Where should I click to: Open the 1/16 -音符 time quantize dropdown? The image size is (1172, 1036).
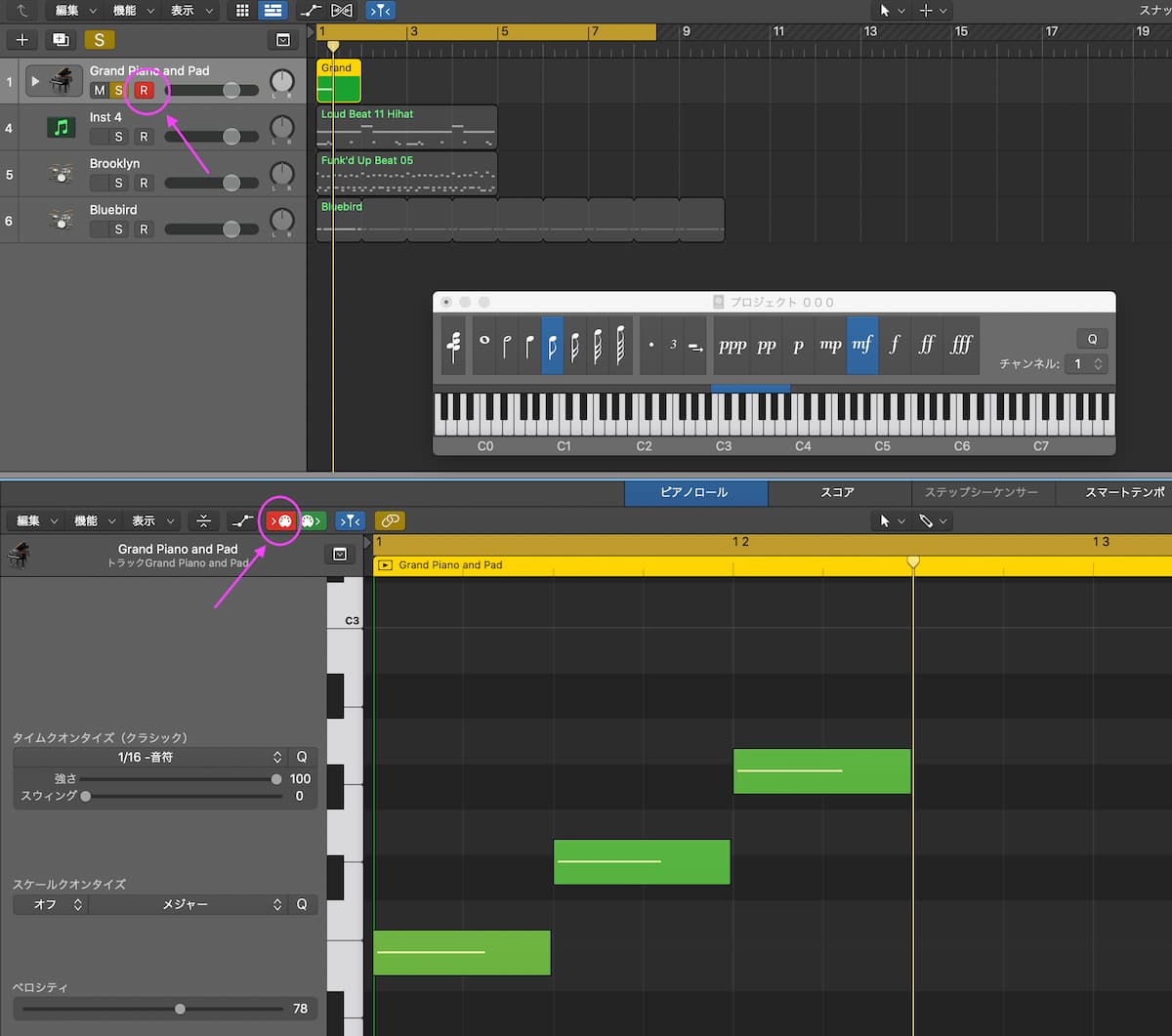[x=151, y=757]
